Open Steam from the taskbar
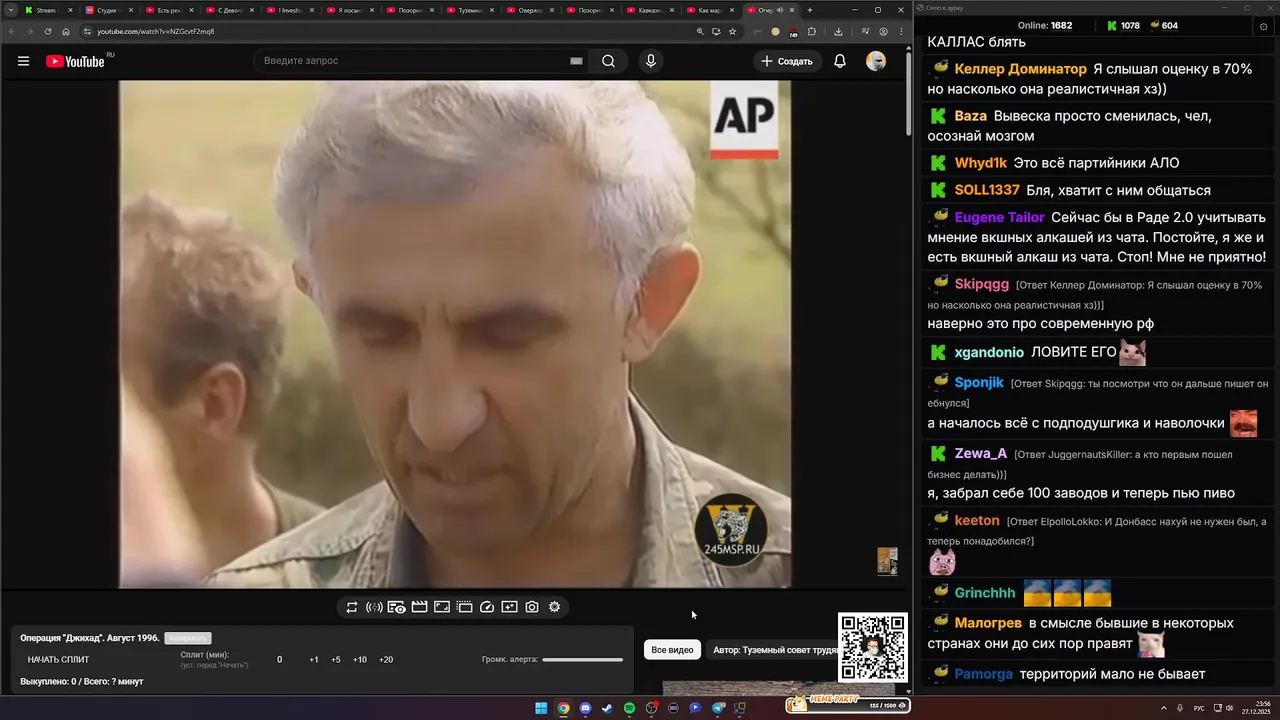1280x720 pixels. [x=607, y=708]
